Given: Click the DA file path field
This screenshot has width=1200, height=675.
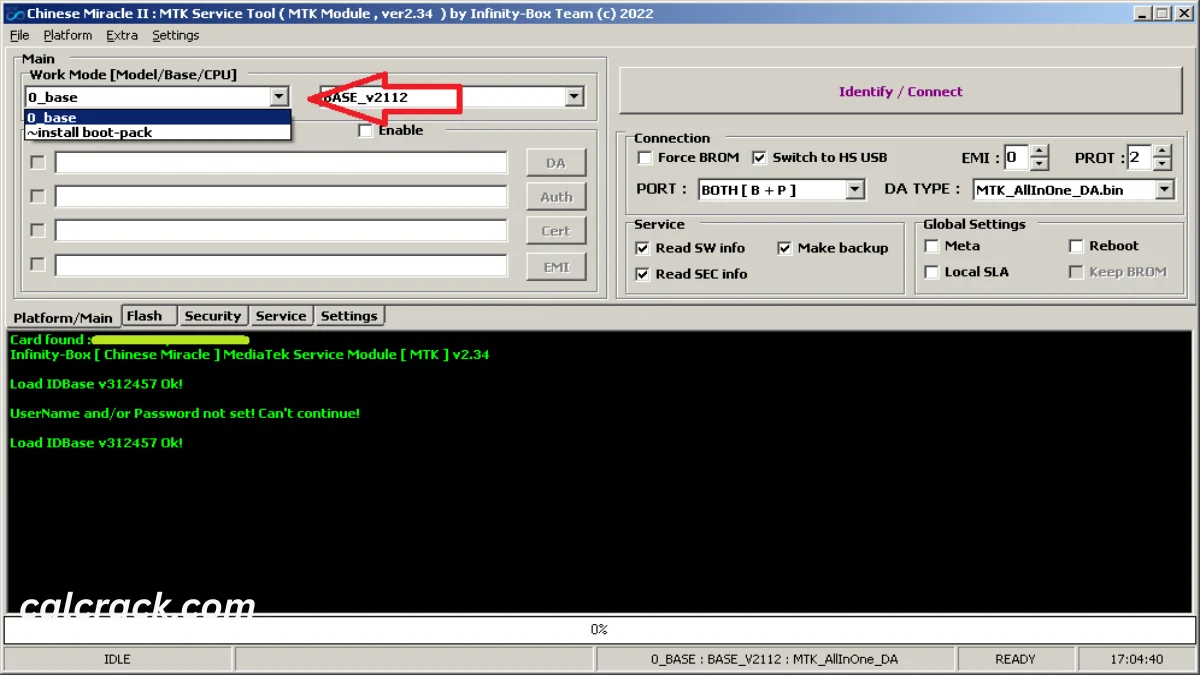Looking at the screenshot, I should pyautogui.click(x=281, y=163).
